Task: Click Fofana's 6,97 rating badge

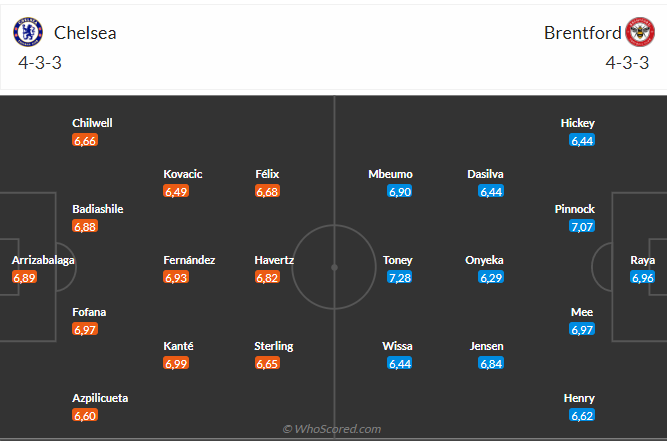Action: pyautogui.click(x=85, y=329)
